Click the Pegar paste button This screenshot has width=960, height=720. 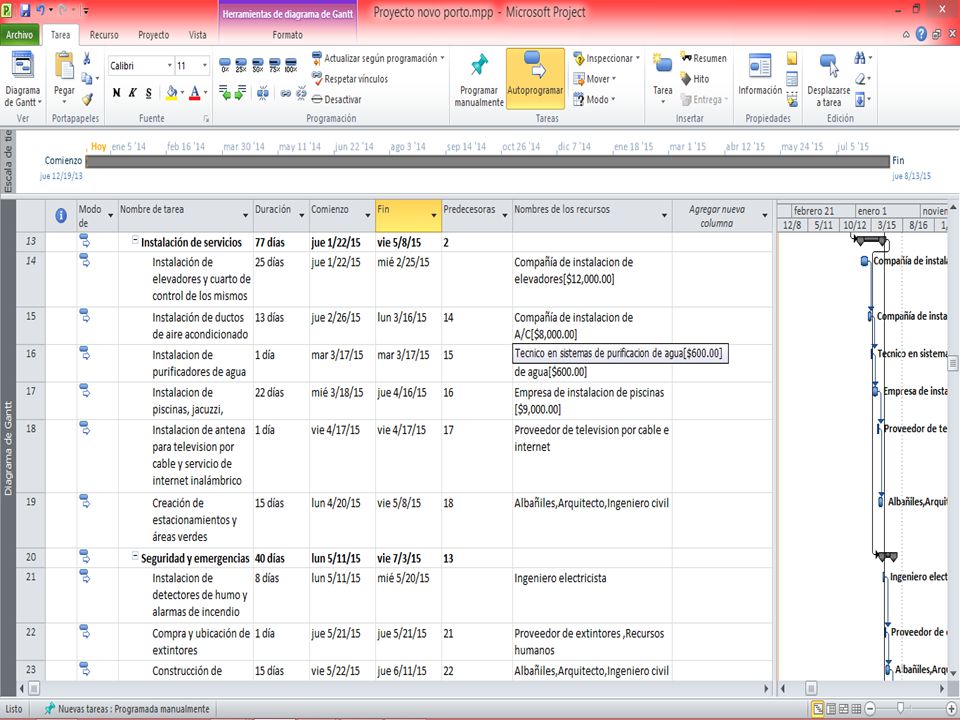(64, 78)
